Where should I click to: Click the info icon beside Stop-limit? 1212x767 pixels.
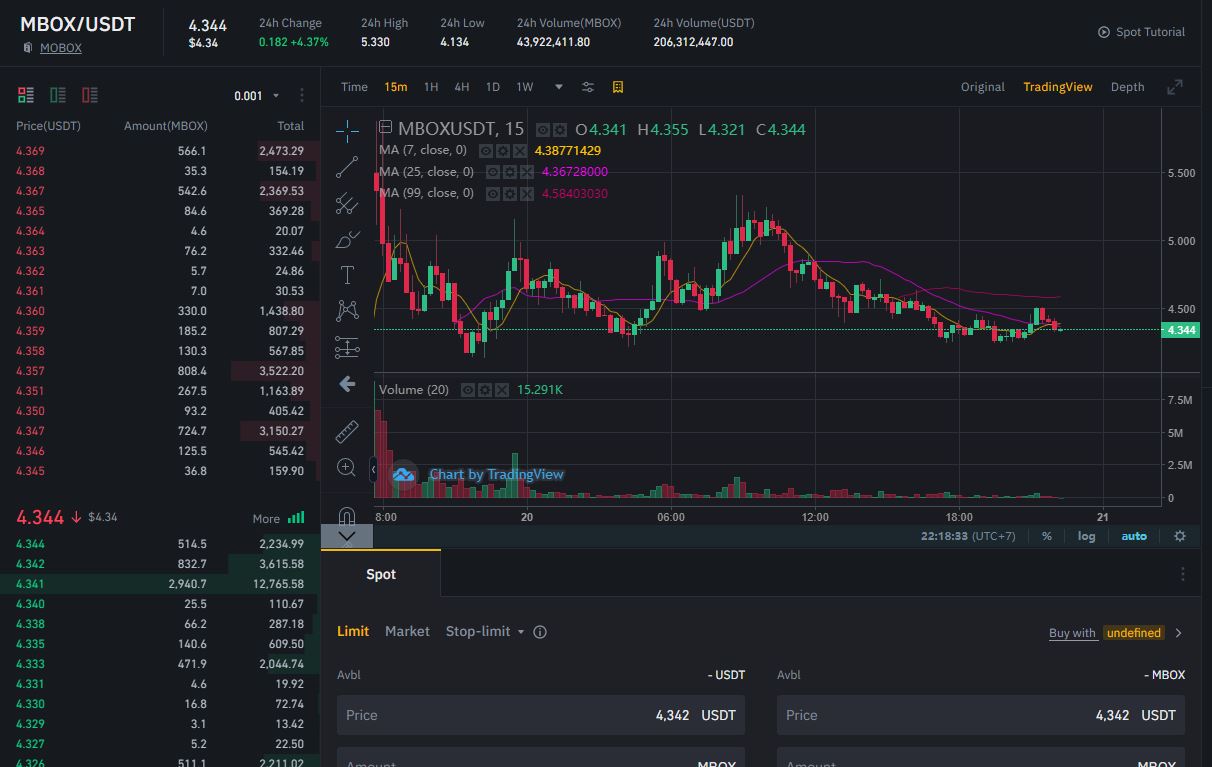tap(540, 632)
